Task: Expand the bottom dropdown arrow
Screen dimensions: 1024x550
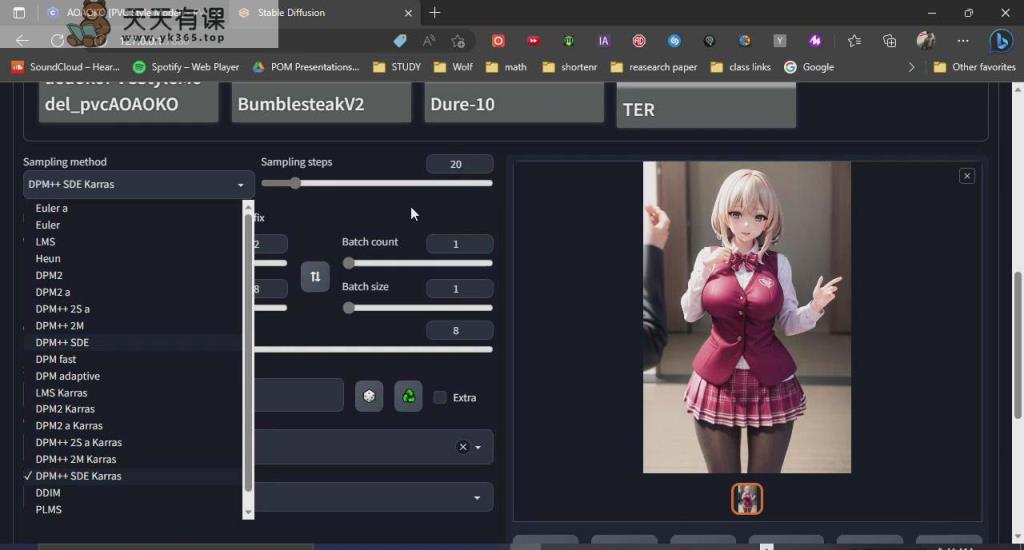Action: click(x=477, y=498)
